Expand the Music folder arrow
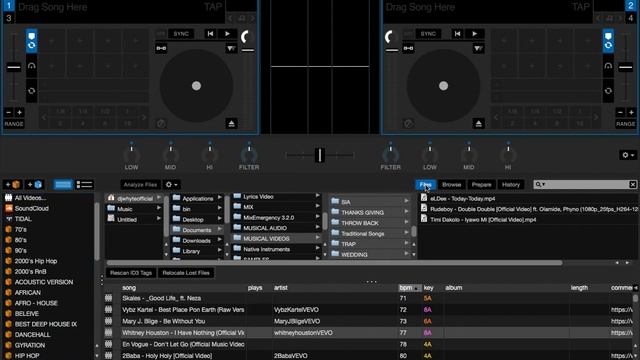640x360 pixels. [159, 209]
